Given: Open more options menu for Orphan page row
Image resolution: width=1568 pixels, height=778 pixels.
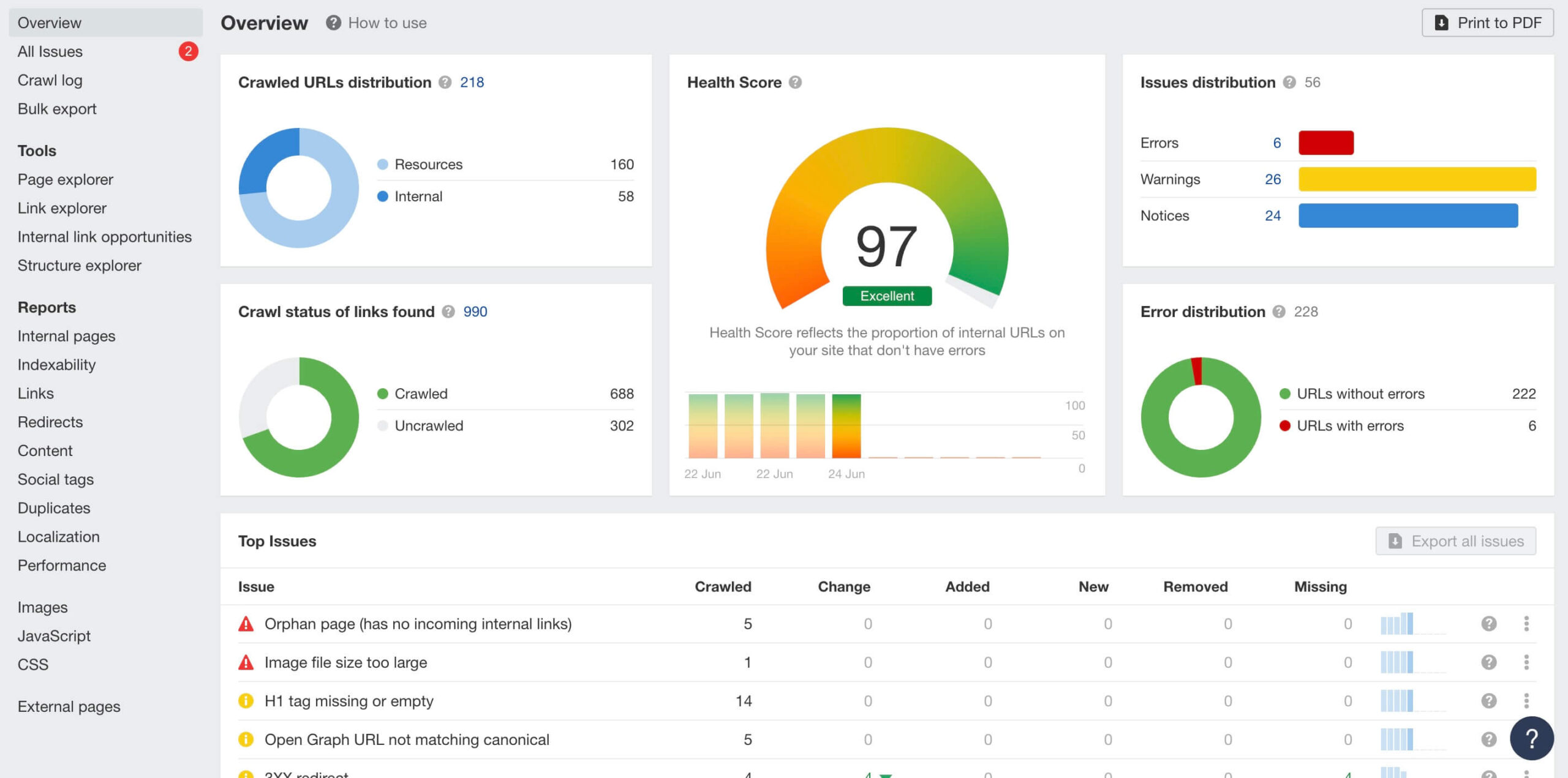Looking at the screenshot, I should click(1526, 624).
